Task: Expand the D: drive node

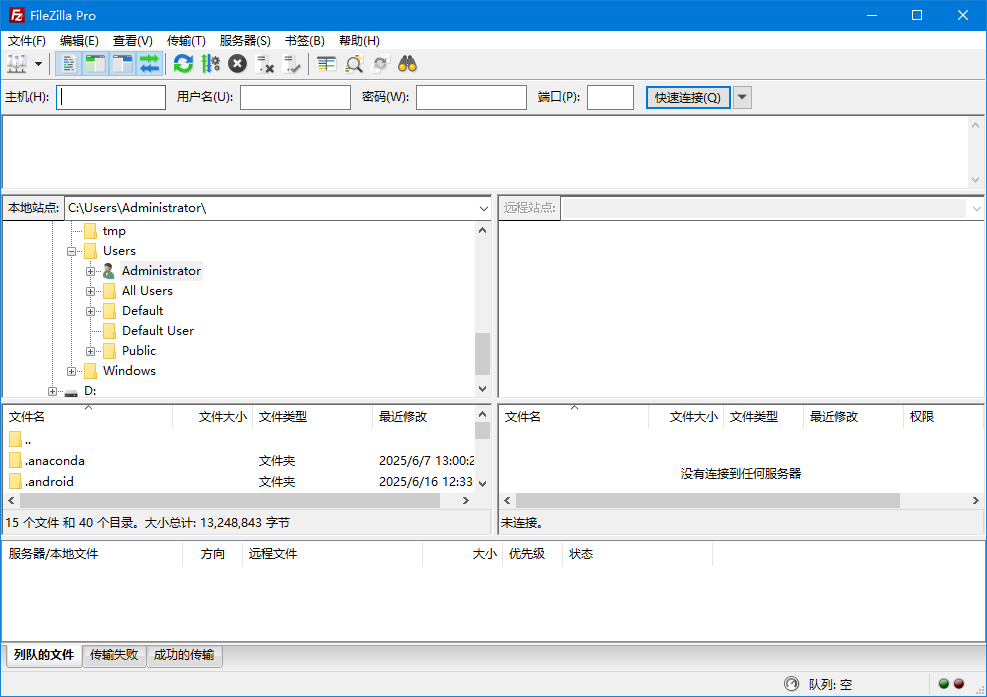Action: [52, 392]
